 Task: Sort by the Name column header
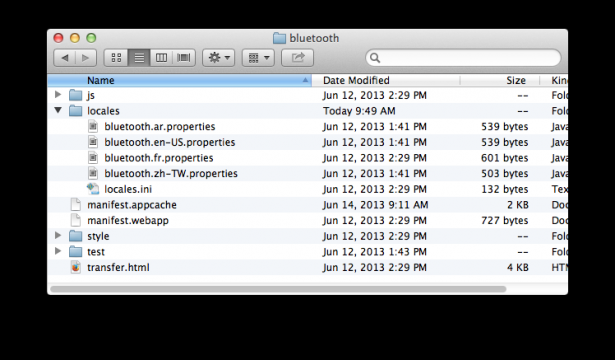pyautogui.click(x=180, y=80)
